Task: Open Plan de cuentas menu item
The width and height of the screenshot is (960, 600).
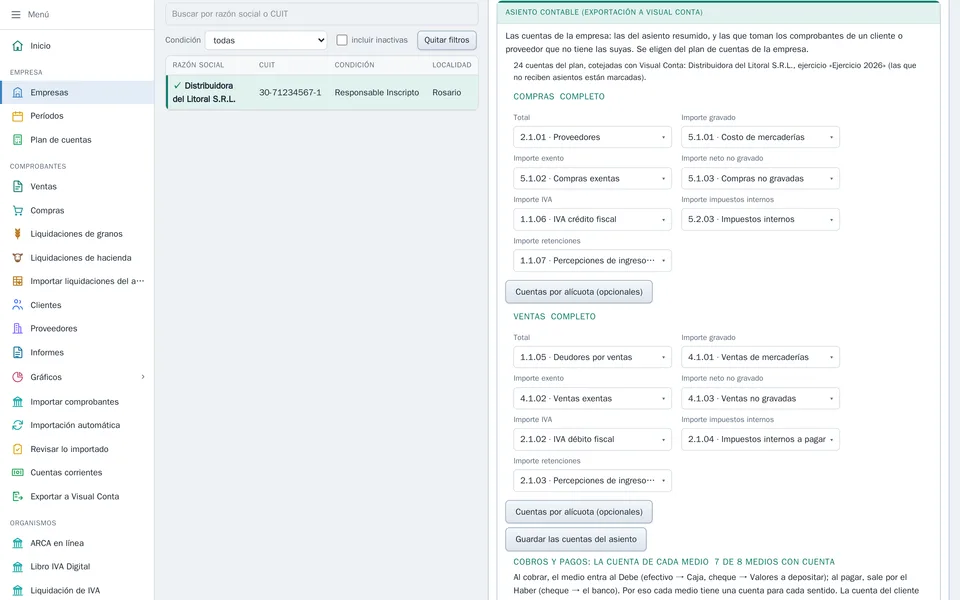Action: click(77, 140)
